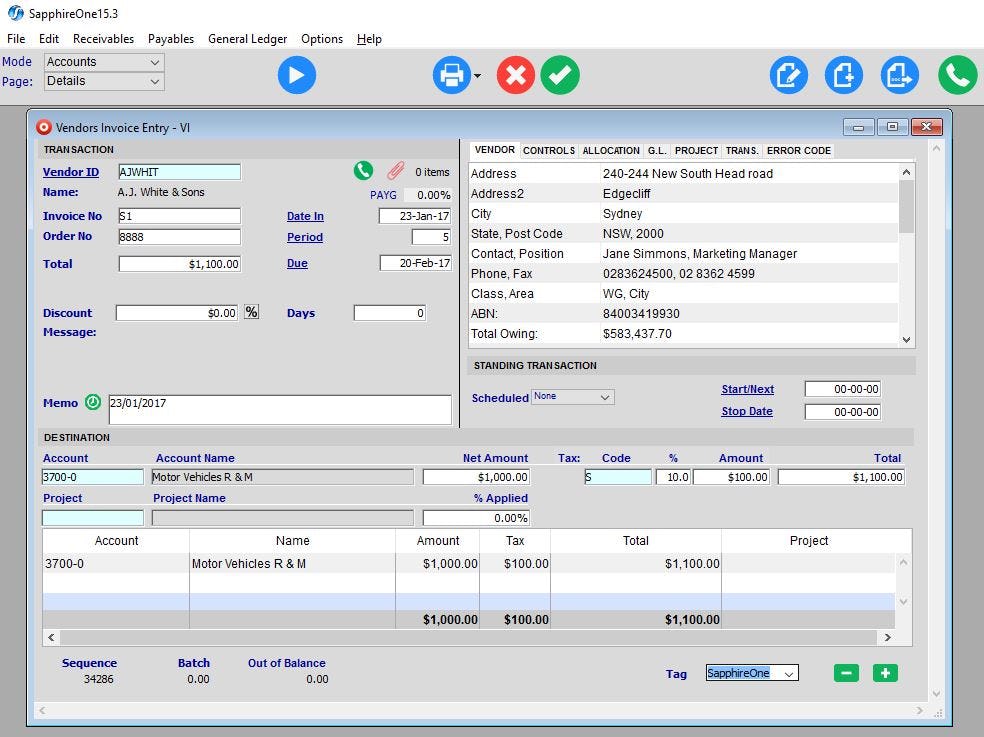Click the red paperclip attachments icon
Viewport: 984px width, 737px height.
click(x=396, y=171)
